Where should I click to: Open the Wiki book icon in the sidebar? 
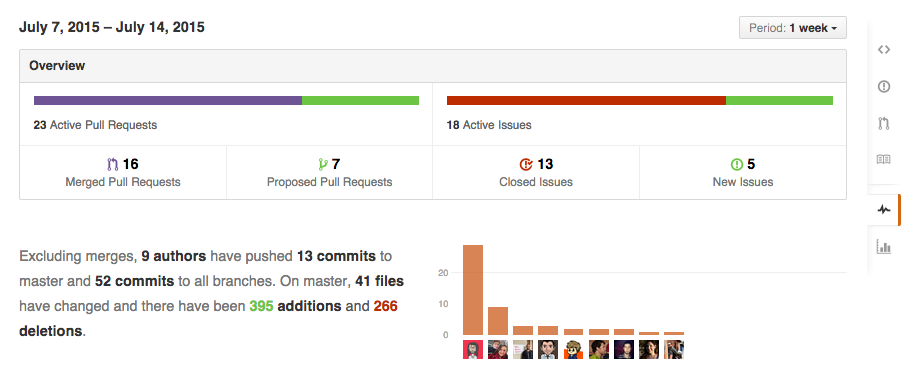coord(883,159)
